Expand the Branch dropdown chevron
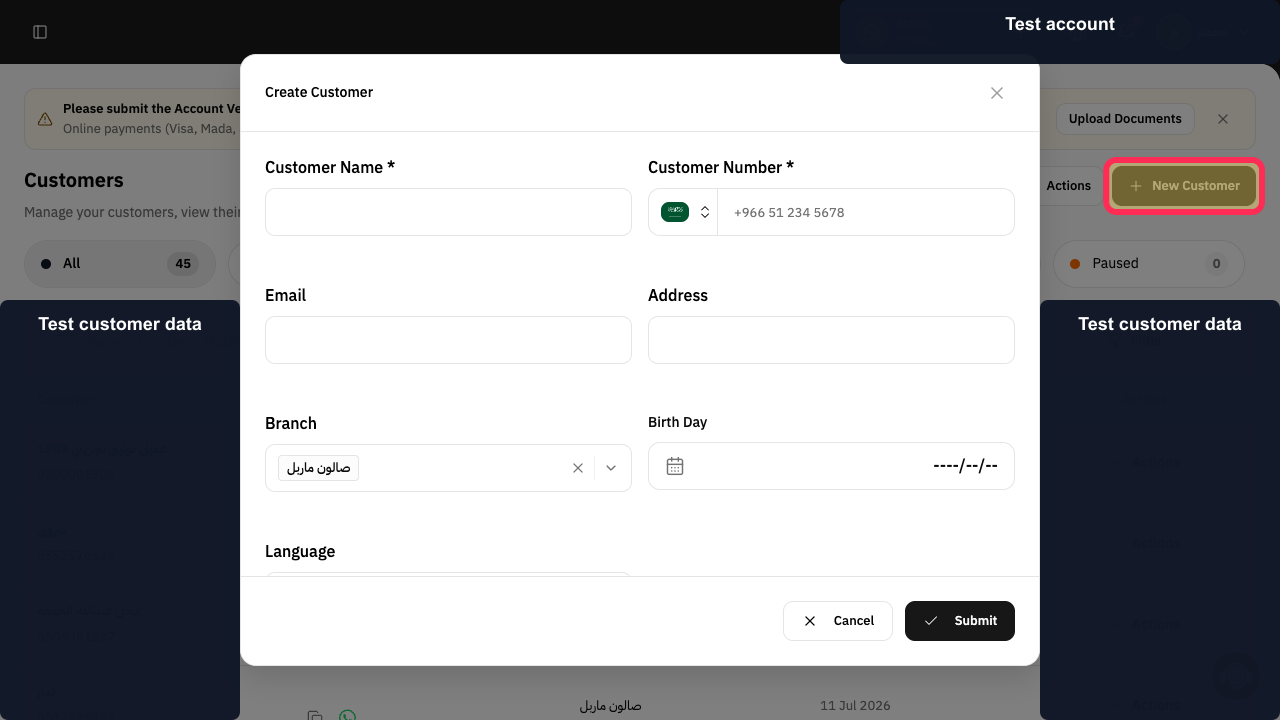Viewport: 1280px width, 720px height. pos(611,468)
